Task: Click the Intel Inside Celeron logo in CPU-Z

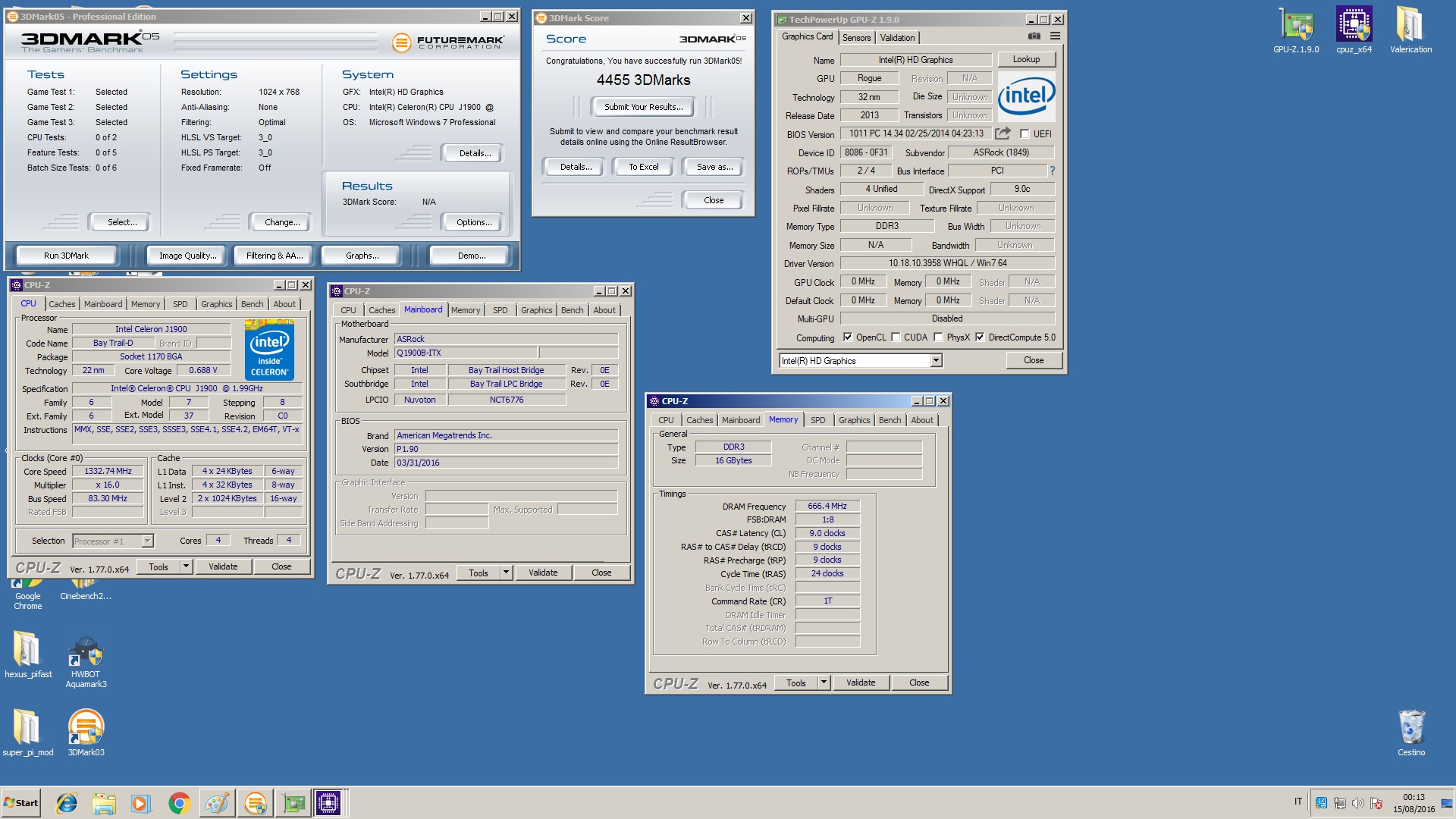Action: (269, 350)
